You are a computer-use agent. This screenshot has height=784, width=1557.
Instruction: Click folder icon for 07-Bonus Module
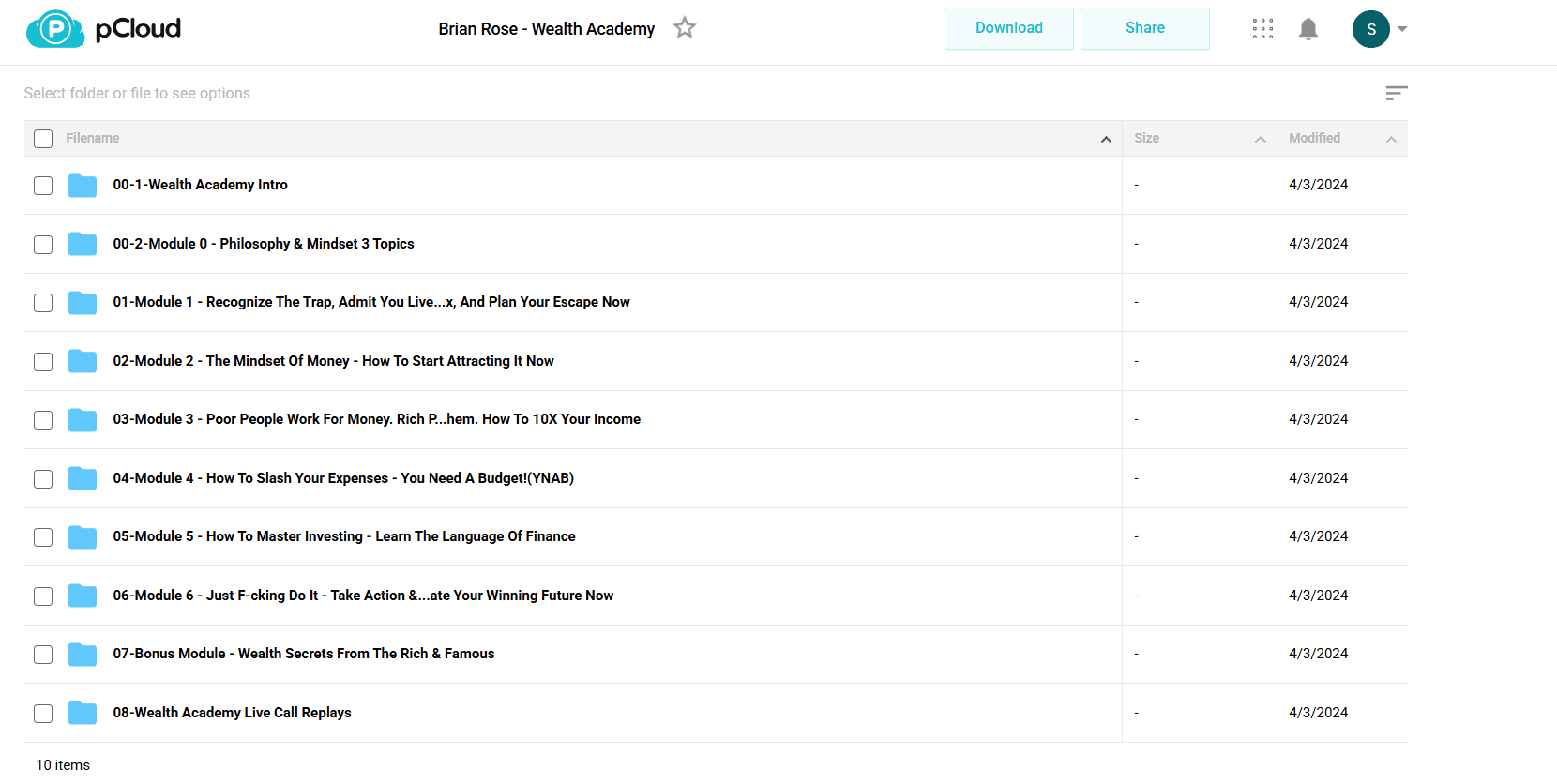coord(83,655)
